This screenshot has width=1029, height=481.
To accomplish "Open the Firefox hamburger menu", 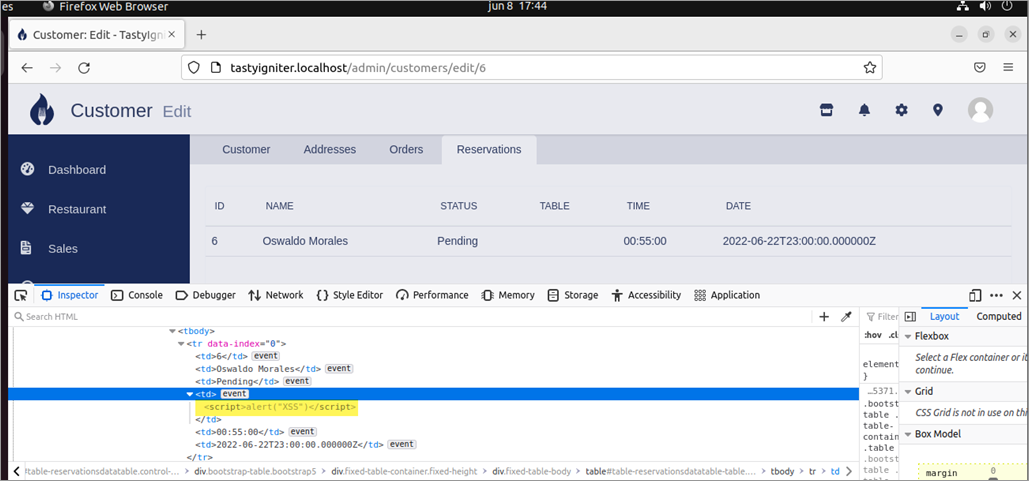I will point(1008,68).
